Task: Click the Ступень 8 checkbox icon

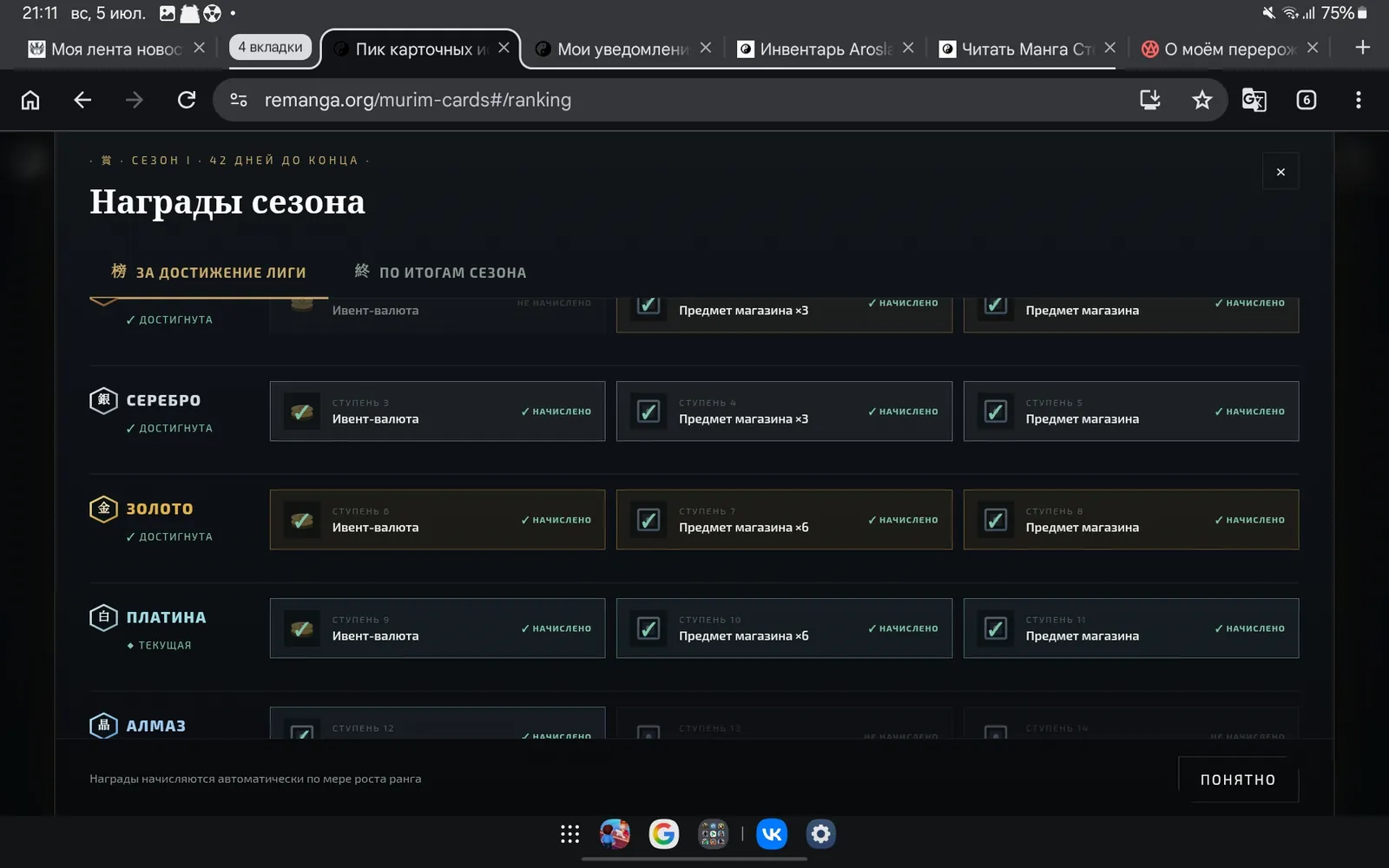Action: [x=996, y=520]
